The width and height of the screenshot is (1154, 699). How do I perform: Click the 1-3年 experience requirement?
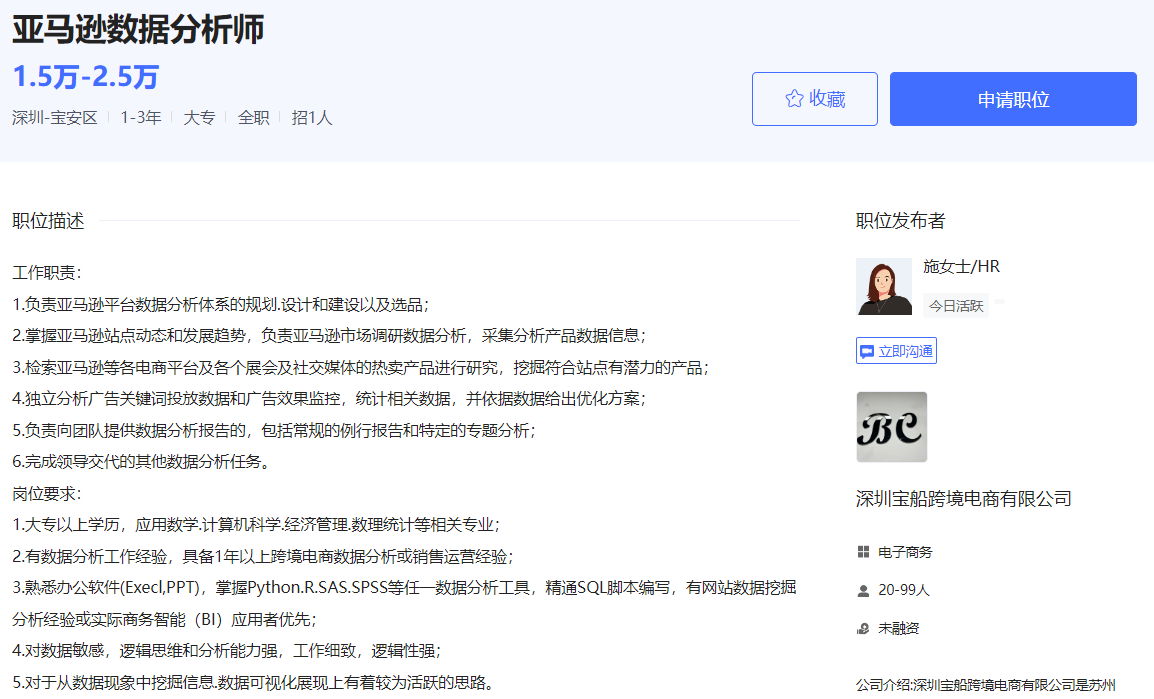(141, 118)
